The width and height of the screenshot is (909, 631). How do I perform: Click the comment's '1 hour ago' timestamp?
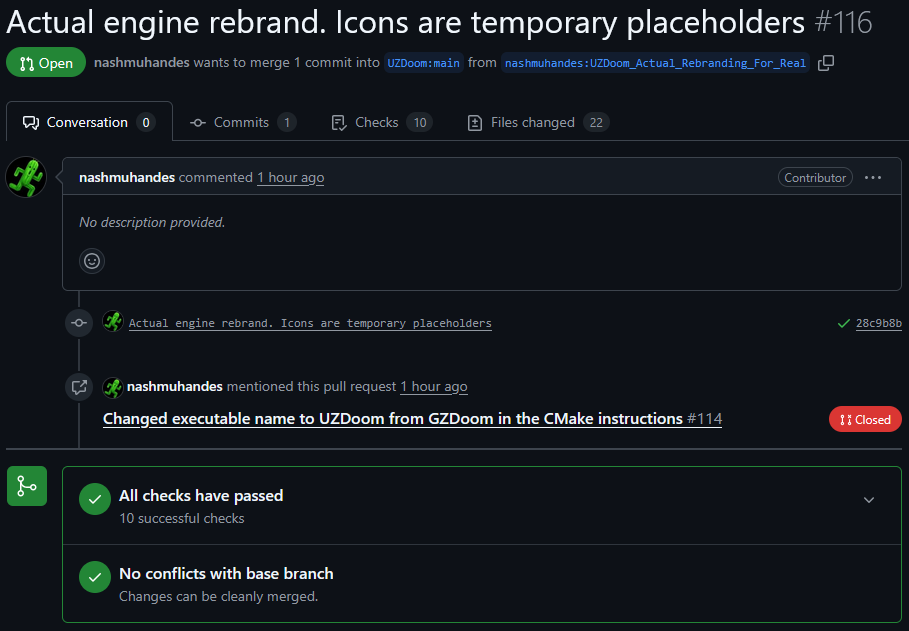point(290,177)
